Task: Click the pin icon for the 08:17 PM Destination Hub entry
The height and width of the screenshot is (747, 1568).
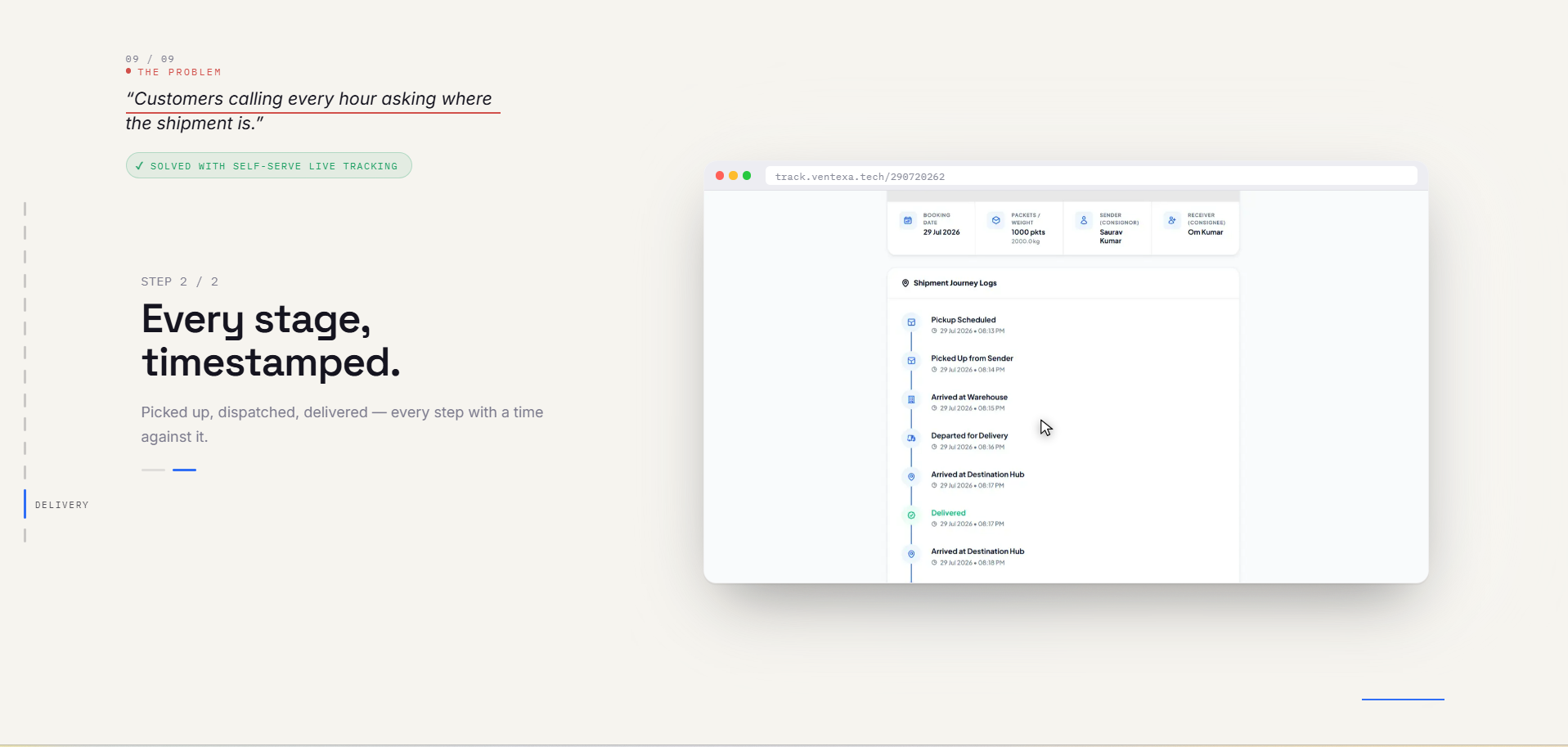Action: (x=911, y=477)
